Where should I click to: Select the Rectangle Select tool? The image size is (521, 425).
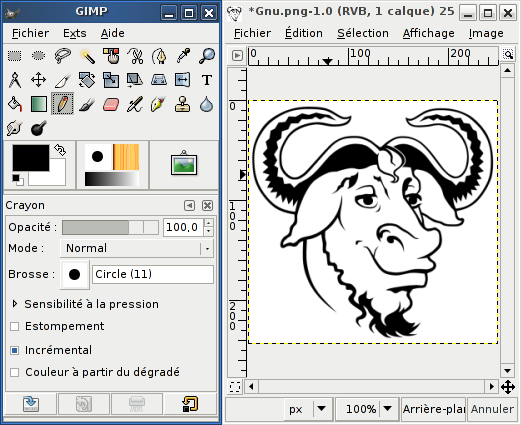(x=14, y=56)
